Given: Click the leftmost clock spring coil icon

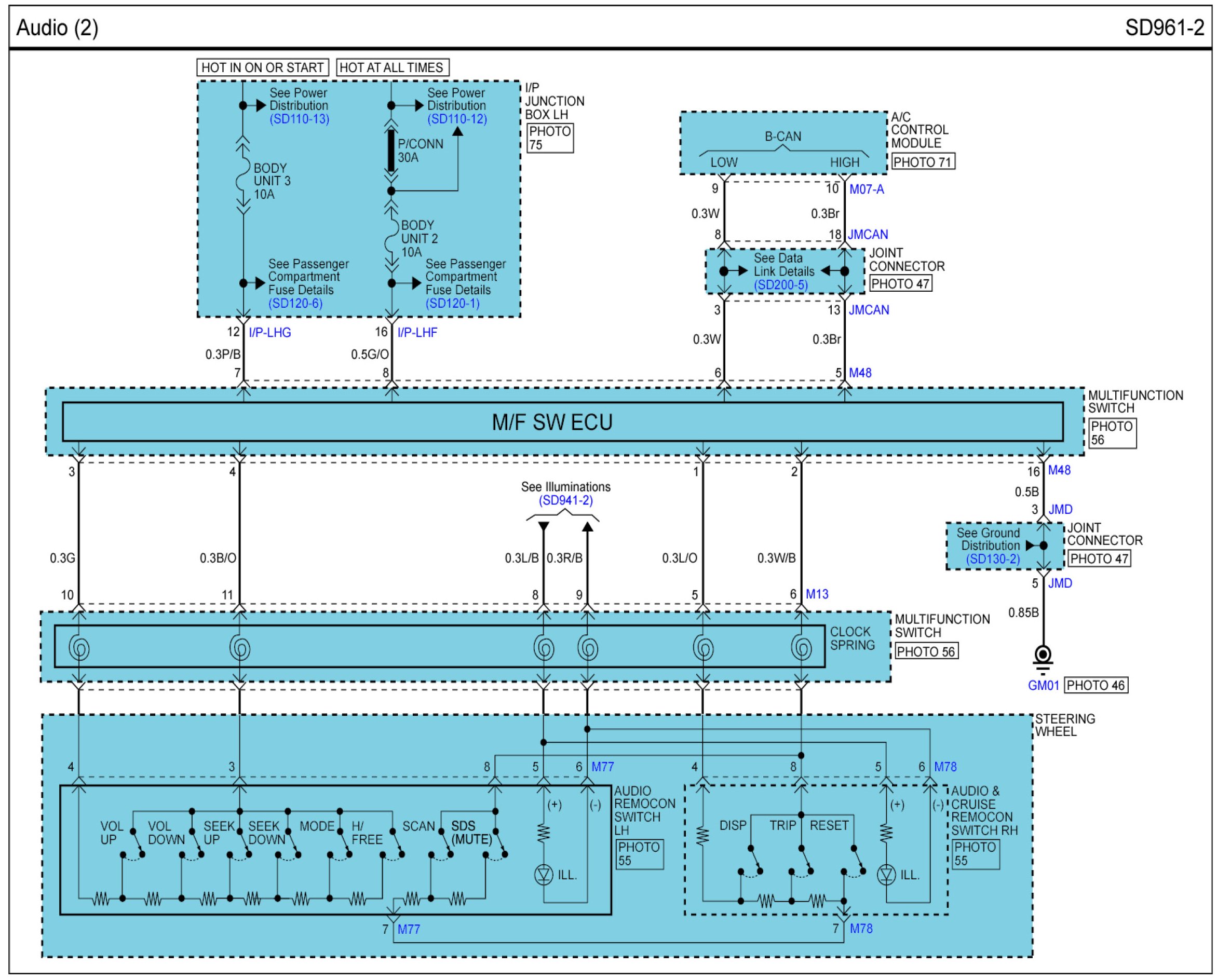Looking at the screenshot, I should pos(79,649).
